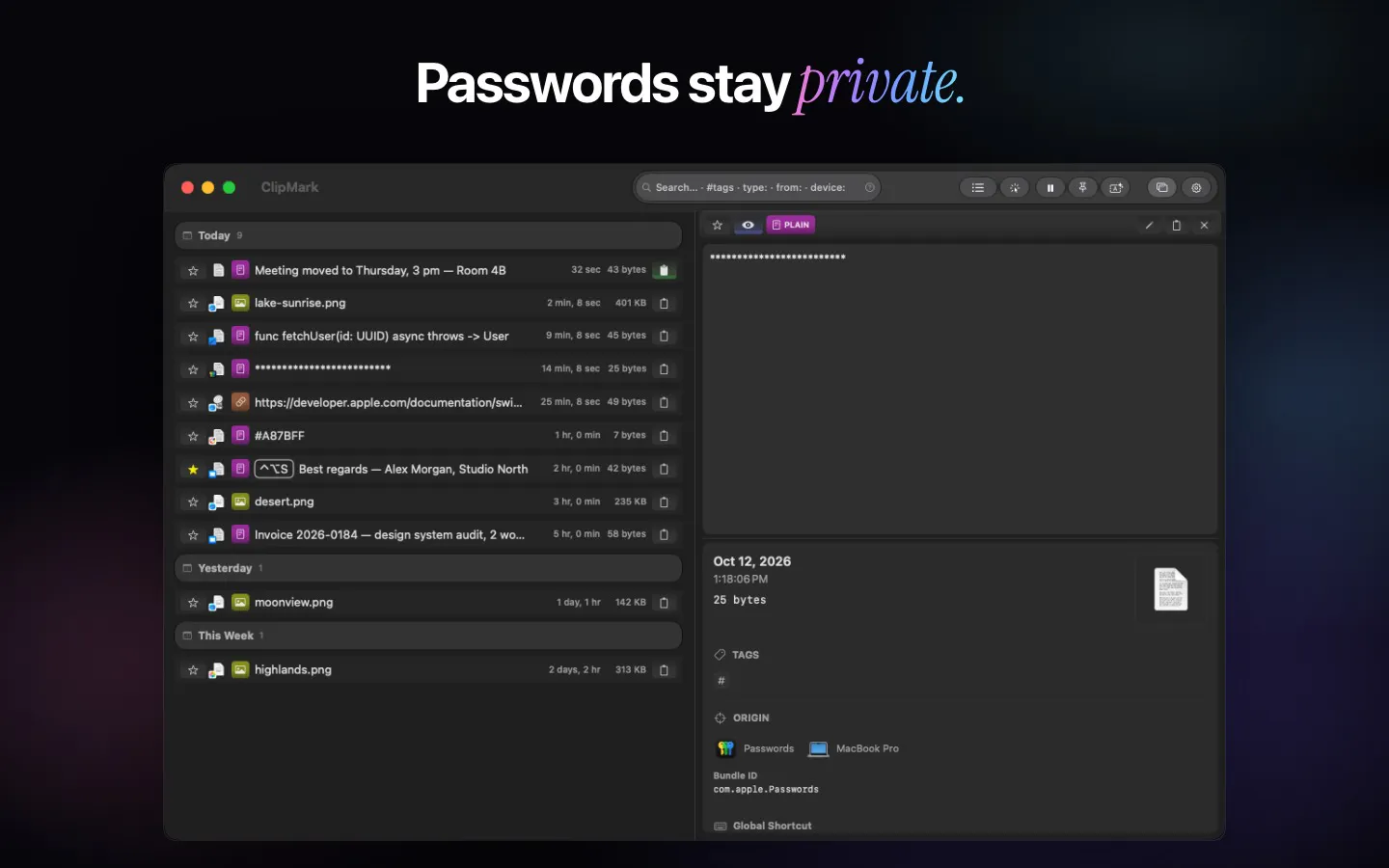Viewport: 1389px width, 868px height.
Task: Copy the desert.png clip to clipboard
Action: [x=664, y=502]
